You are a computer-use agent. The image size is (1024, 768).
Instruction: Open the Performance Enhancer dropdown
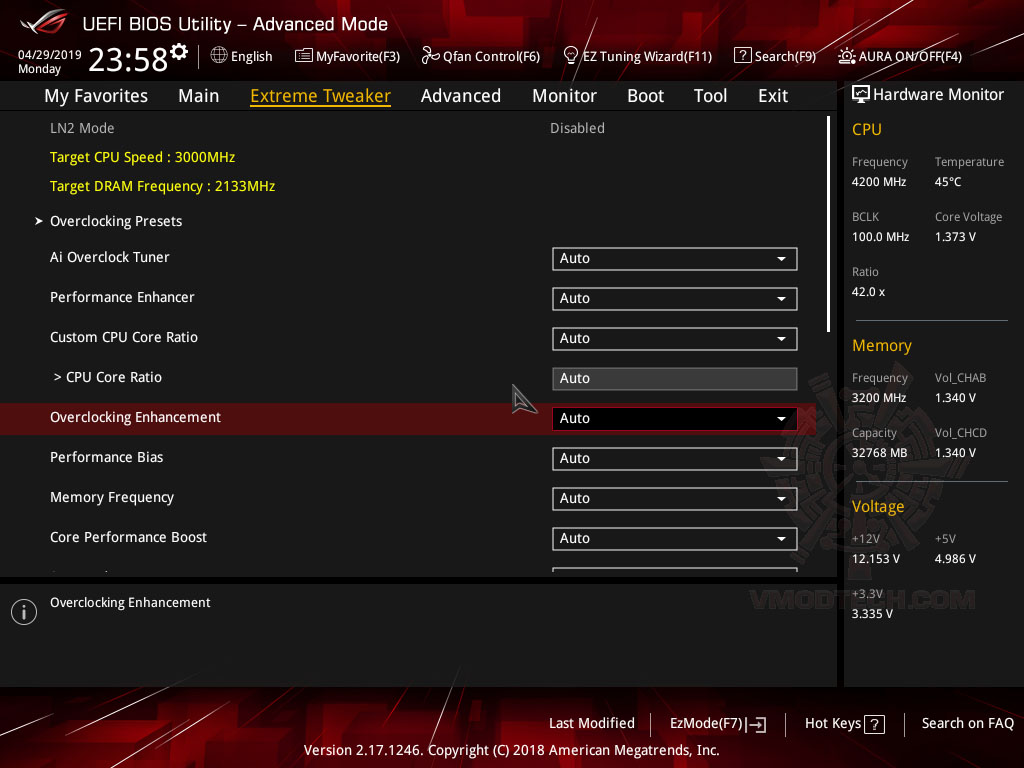tap(674, 298)
